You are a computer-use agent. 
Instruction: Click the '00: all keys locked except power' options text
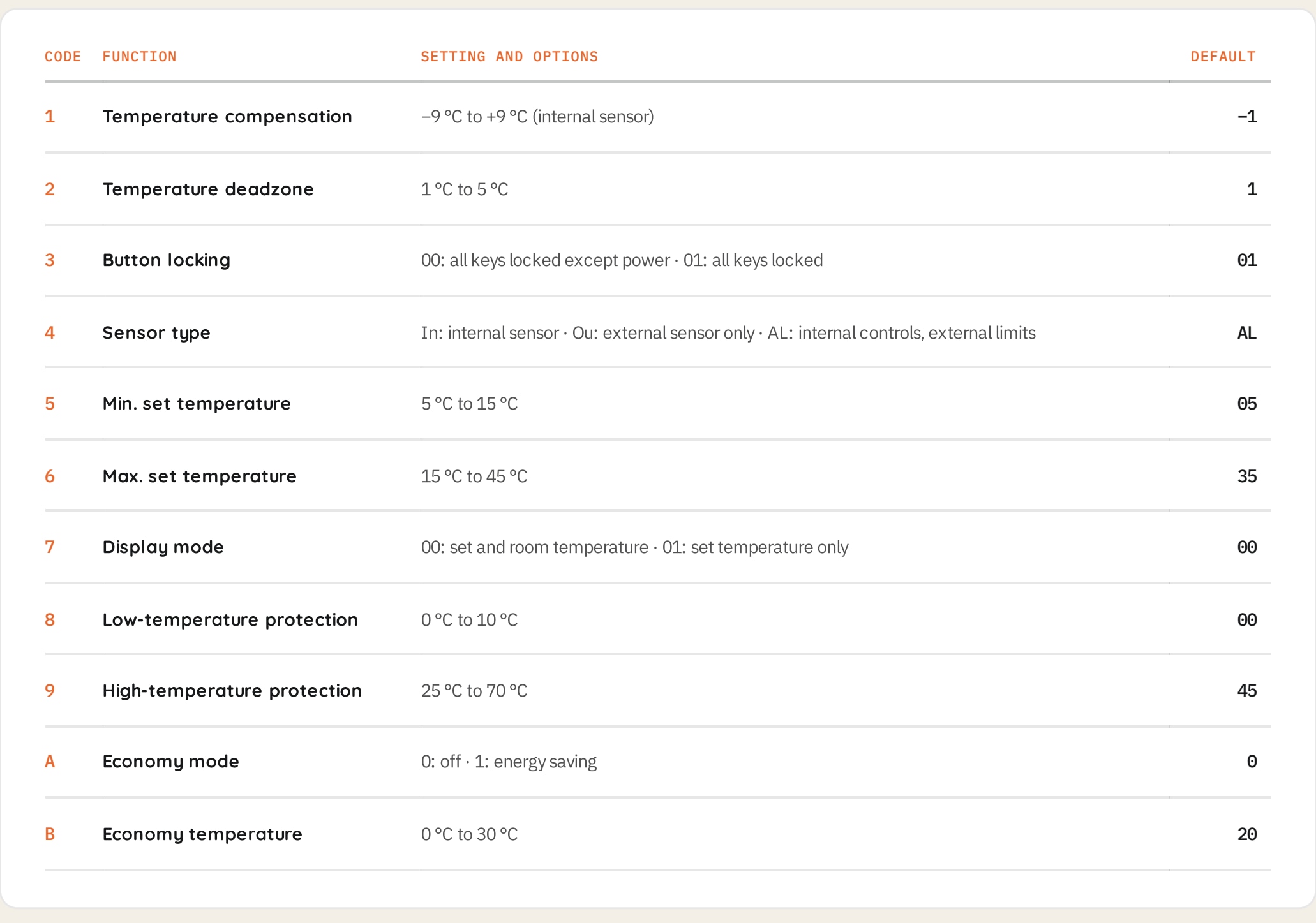[x=545, y=260]
